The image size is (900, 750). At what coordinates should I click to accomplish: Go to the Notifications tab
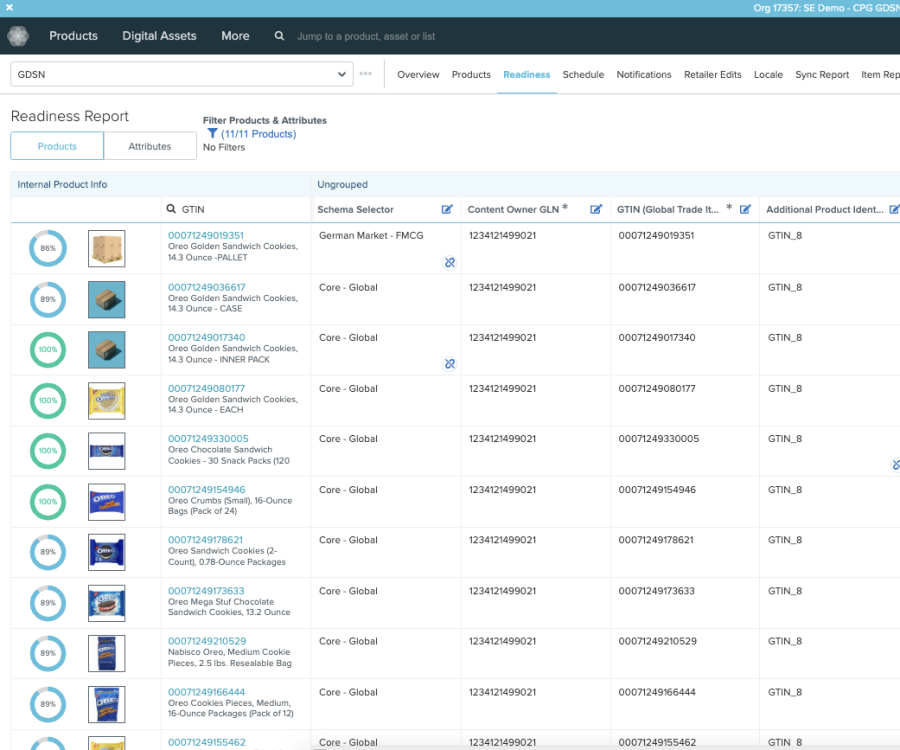(644, 75)
